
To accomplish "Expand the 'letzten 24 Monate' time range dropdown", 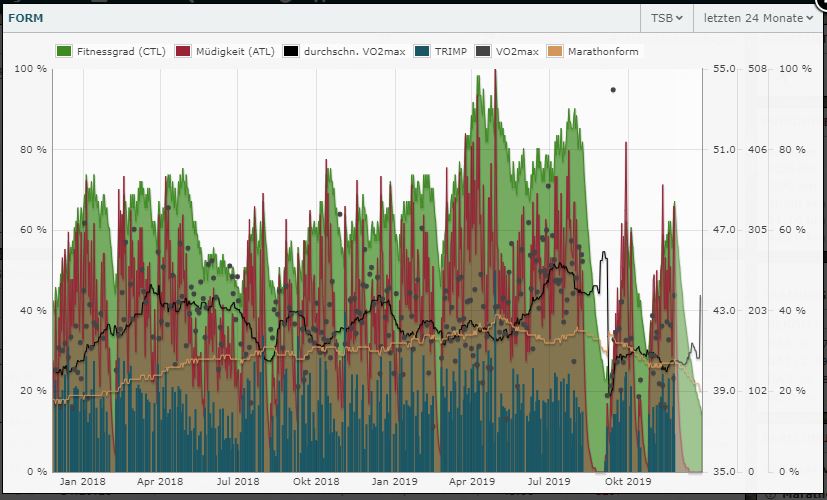I will tap(757, 17).
